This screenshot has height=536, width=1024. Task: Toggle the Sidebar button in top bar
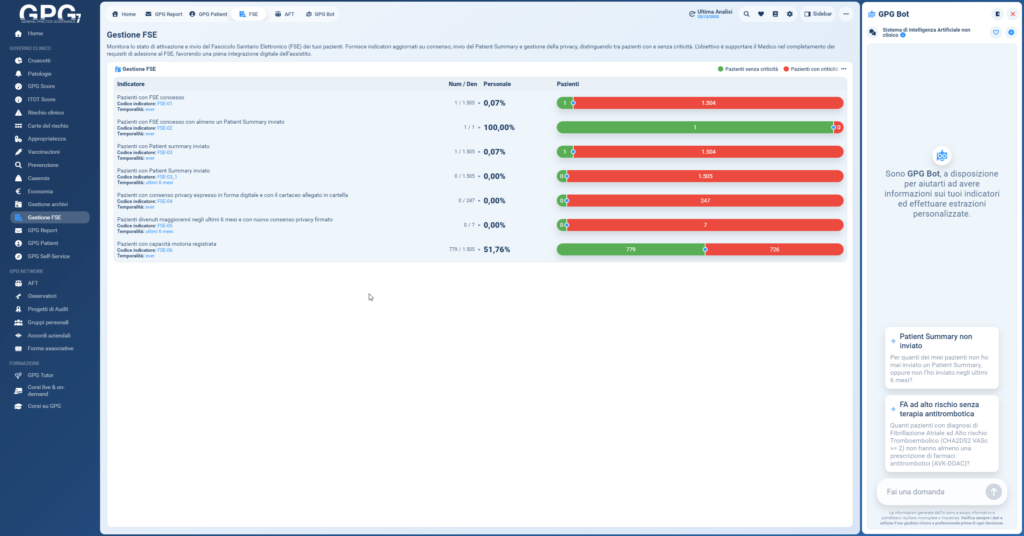(x=817, y=14)
